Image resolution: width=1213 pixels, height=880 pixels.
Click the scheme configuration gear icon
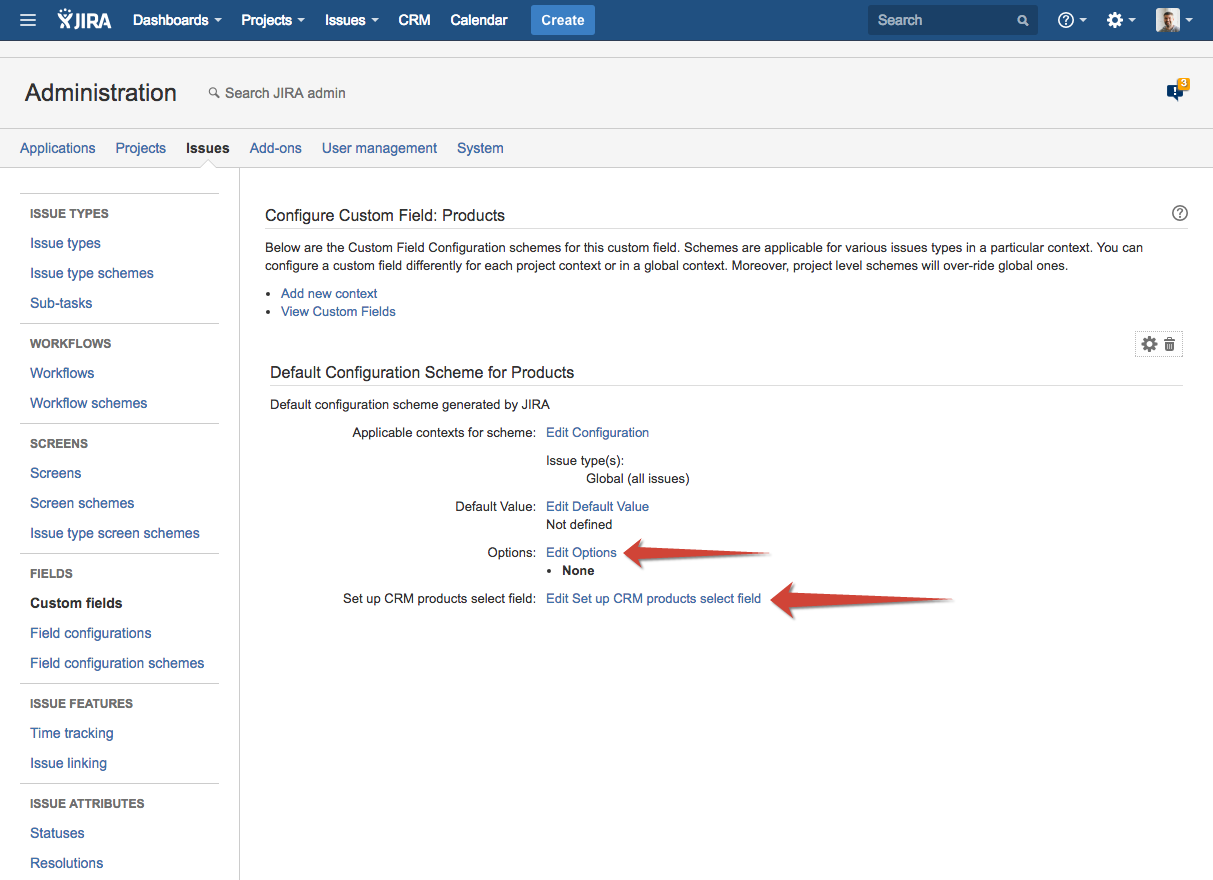tap(1149, 344)
